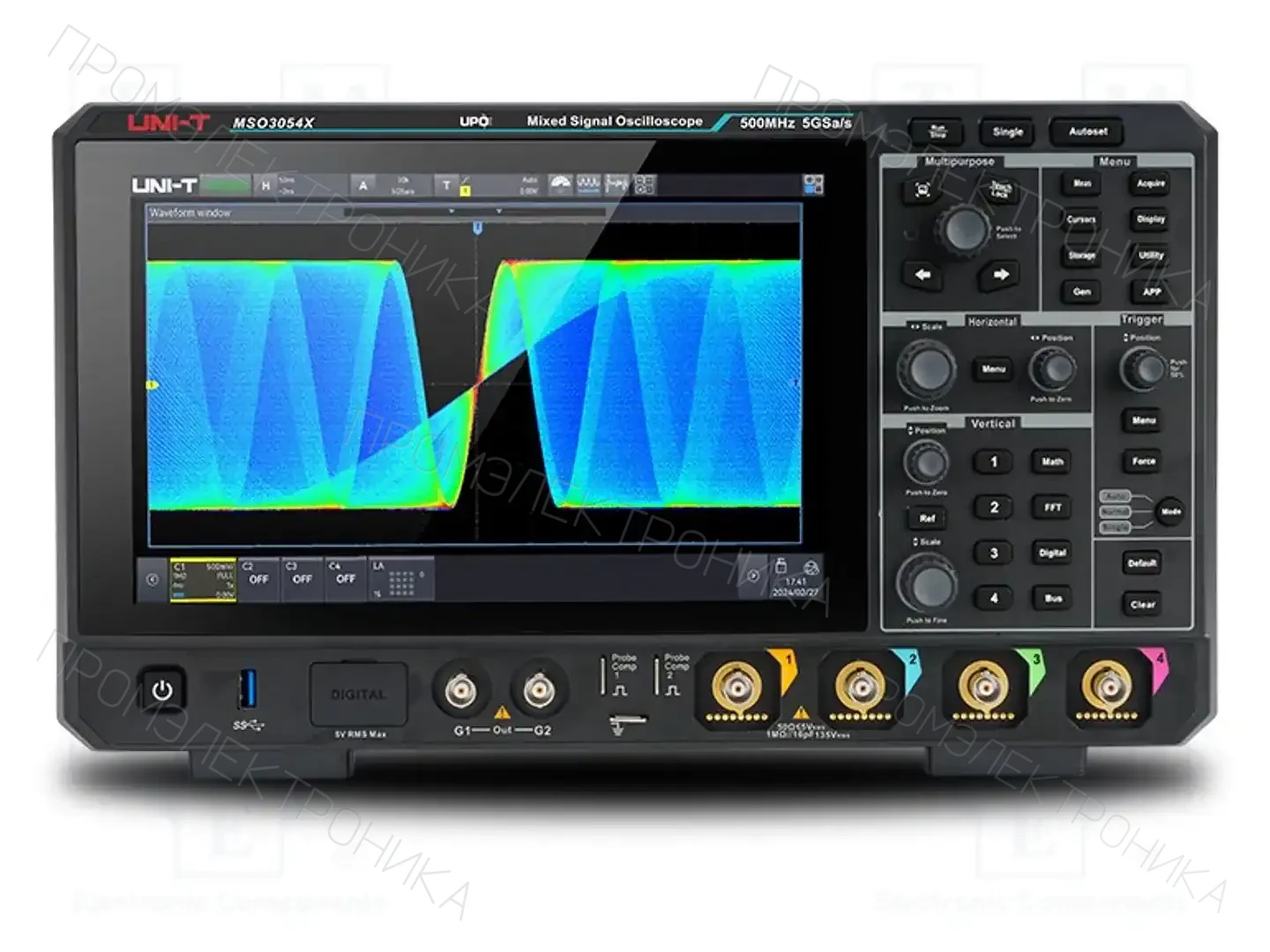Screen dimensions: 1270x952
Task: Open the C1 channel settings tile
Action: [x=203, y=579]
